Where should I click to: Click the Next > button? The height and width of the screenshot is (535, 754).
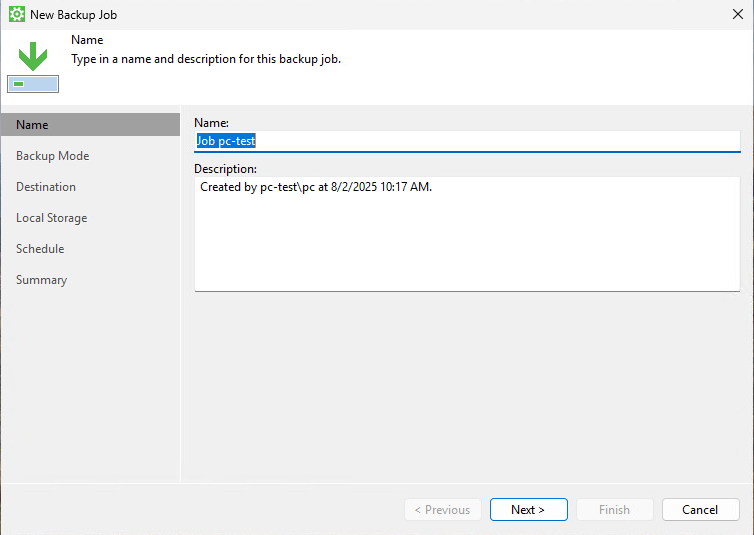[x=528, y=510]
